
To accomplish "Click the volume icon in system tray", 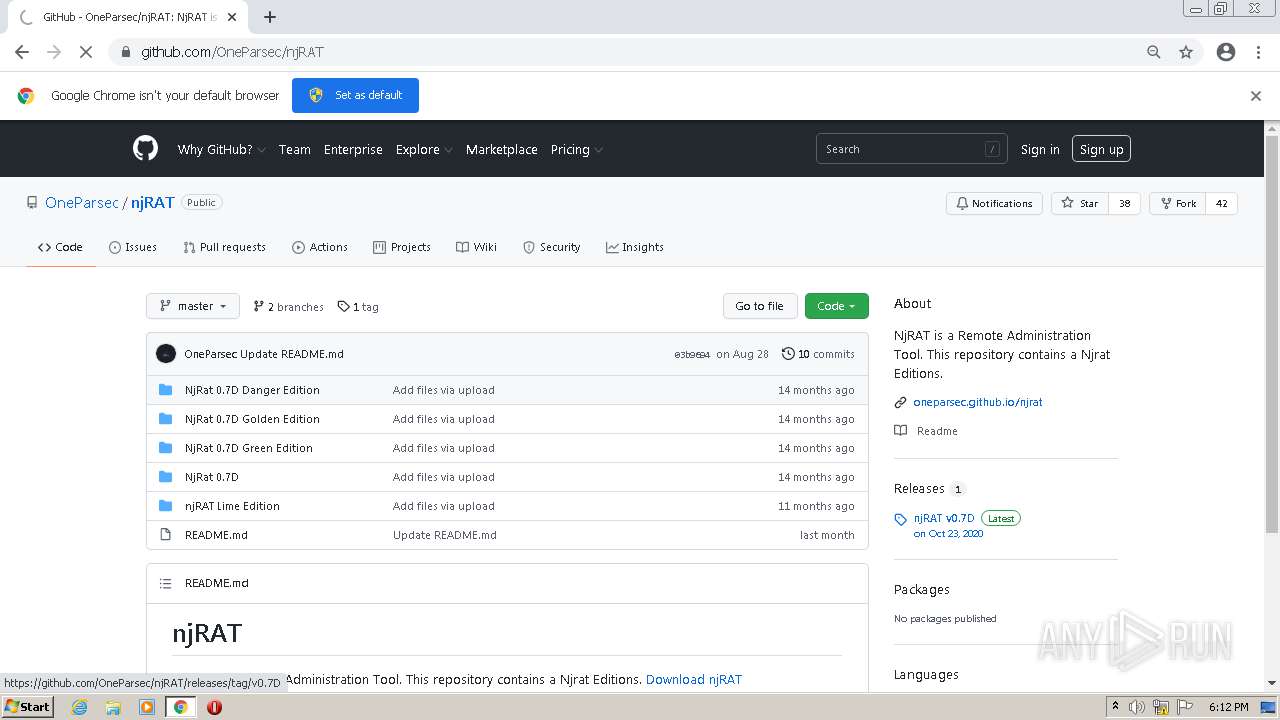I will click(1137, 707).
